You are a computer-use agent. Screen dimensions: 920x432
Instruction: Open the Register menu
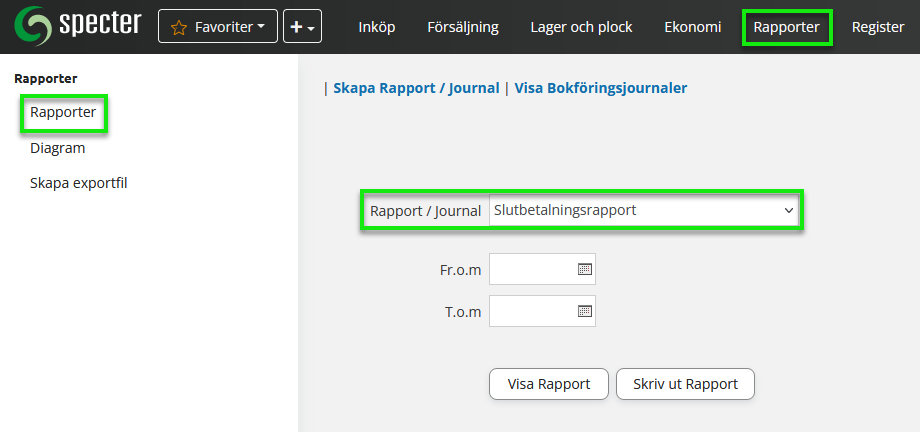point(877,27)
